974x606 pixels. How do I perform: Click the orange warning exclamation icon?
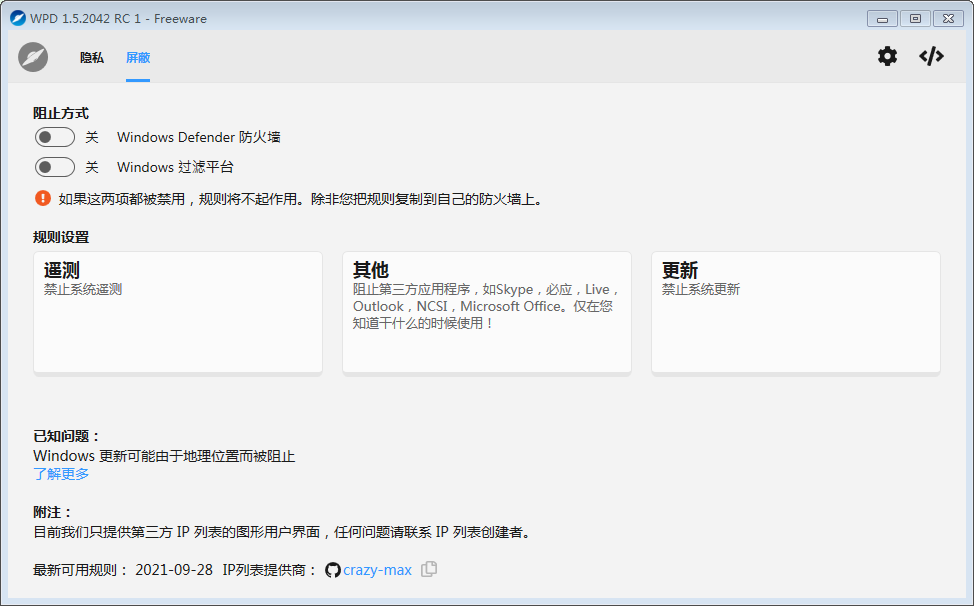pyautogui.click(x=43, y=198)
